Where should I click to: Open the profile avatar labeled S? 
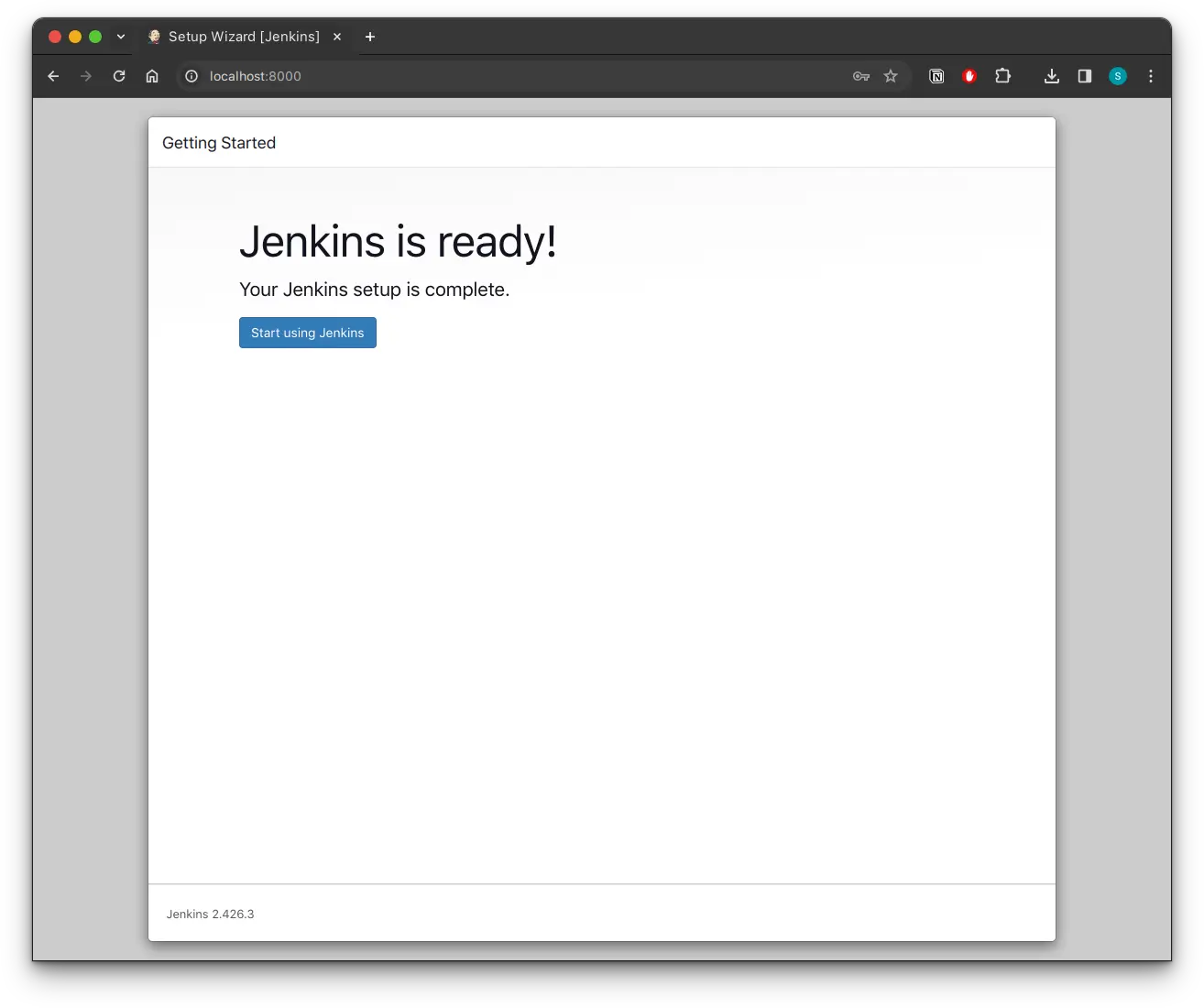coord(1118,76)
